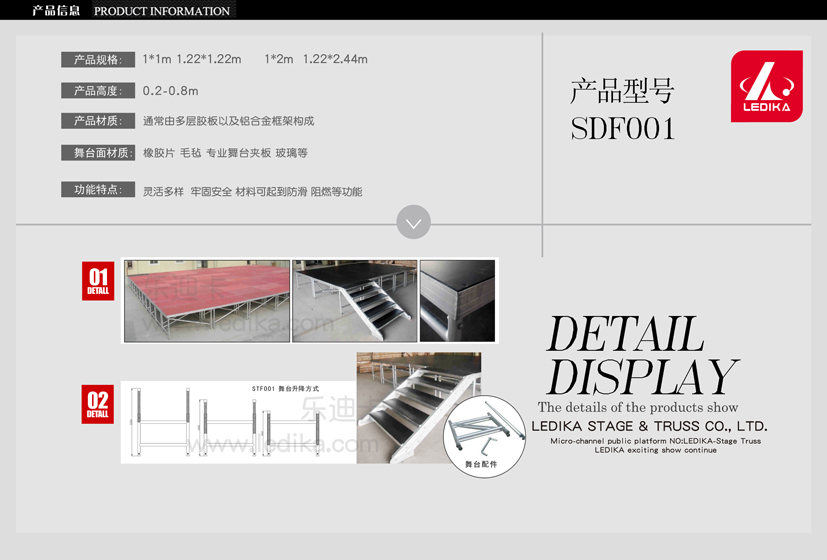
Task: Click the 舞台配件 caption
Action: point(481,465)
